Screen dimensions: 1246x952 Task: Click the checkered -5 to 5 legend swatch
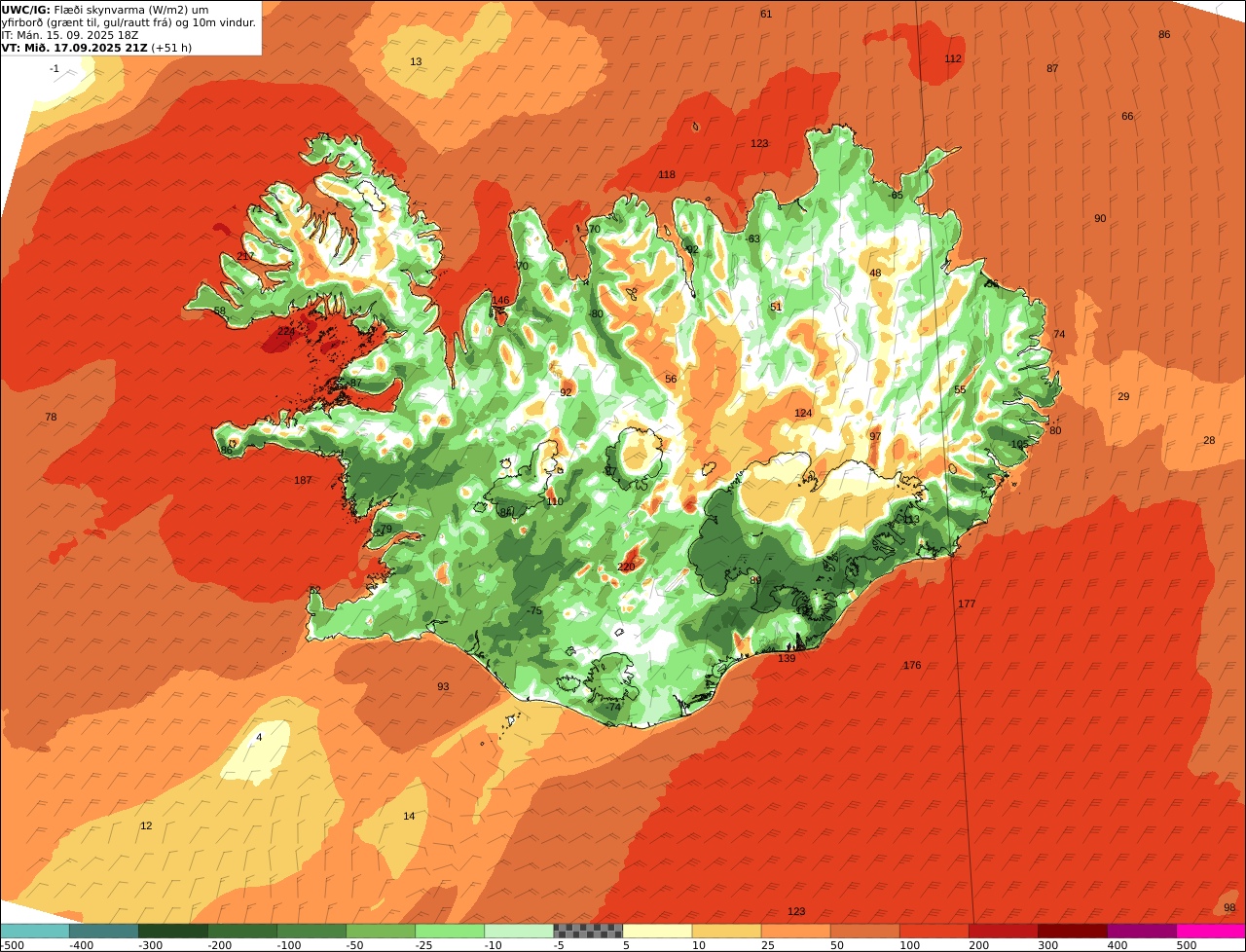tap(588, 931)
